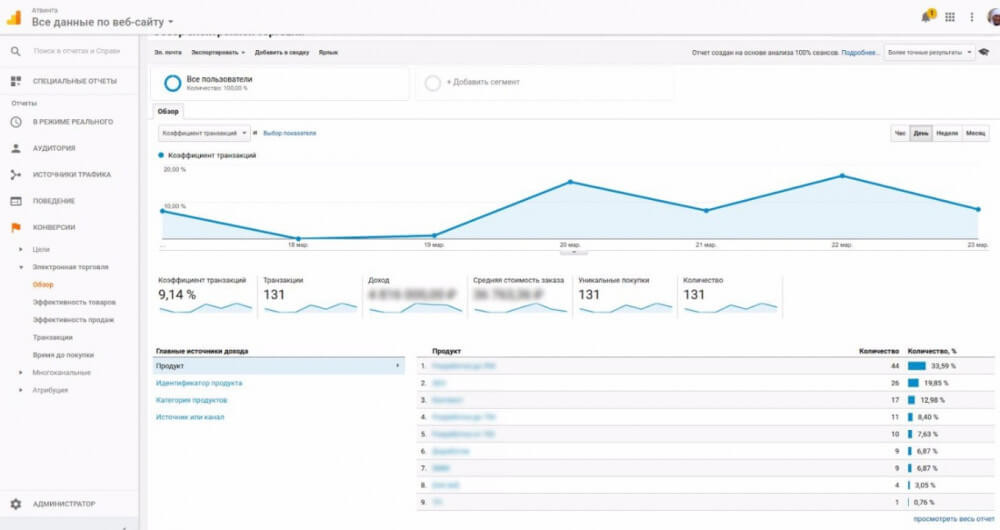The height and width of the screenshot is (530, 1000).
Task: Click Эл. почта in the toolbar
Action: tap(168, 52)
